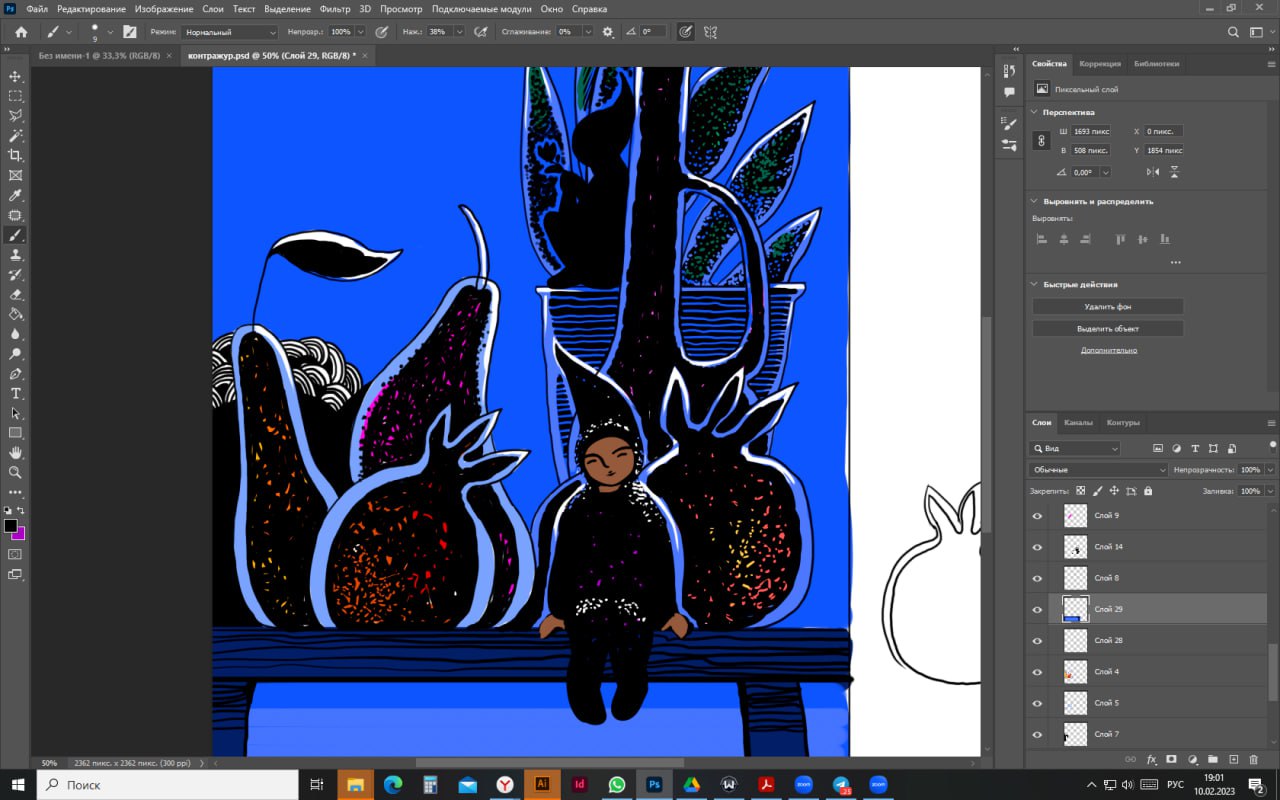The width and height of the screenshot is (1280, 800).
Task: Pick the Eyedropper tool
Action: [x=15, y=195]
